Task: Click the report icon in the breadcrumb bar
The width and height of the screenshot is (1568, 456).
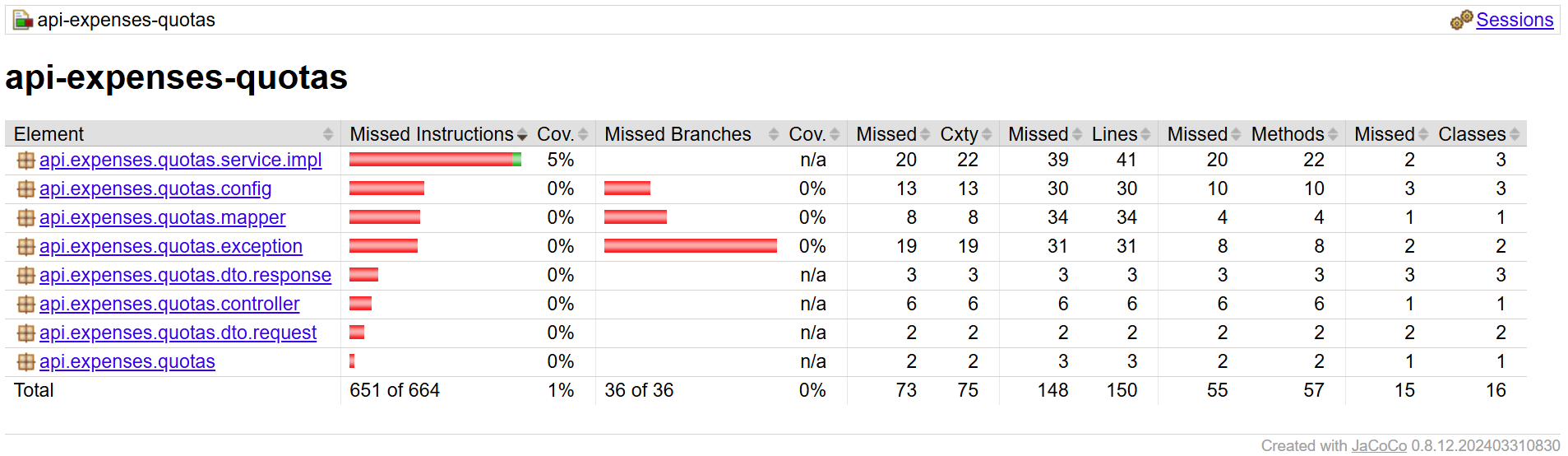Action: [22, 20]
